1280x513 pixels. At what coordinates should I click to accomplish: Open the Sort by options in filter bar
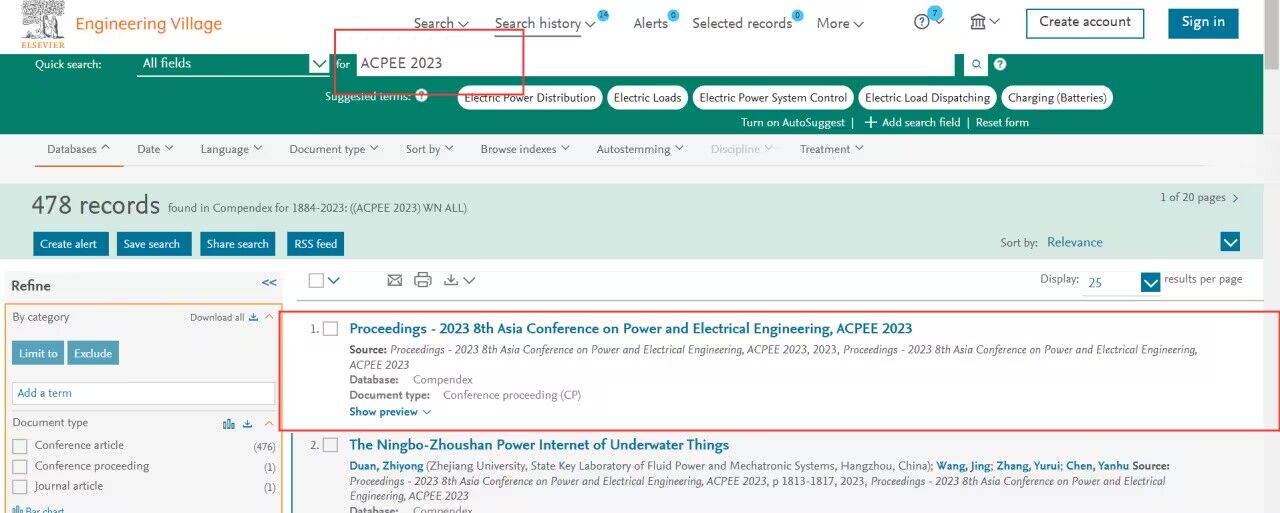tap(430, 149)
